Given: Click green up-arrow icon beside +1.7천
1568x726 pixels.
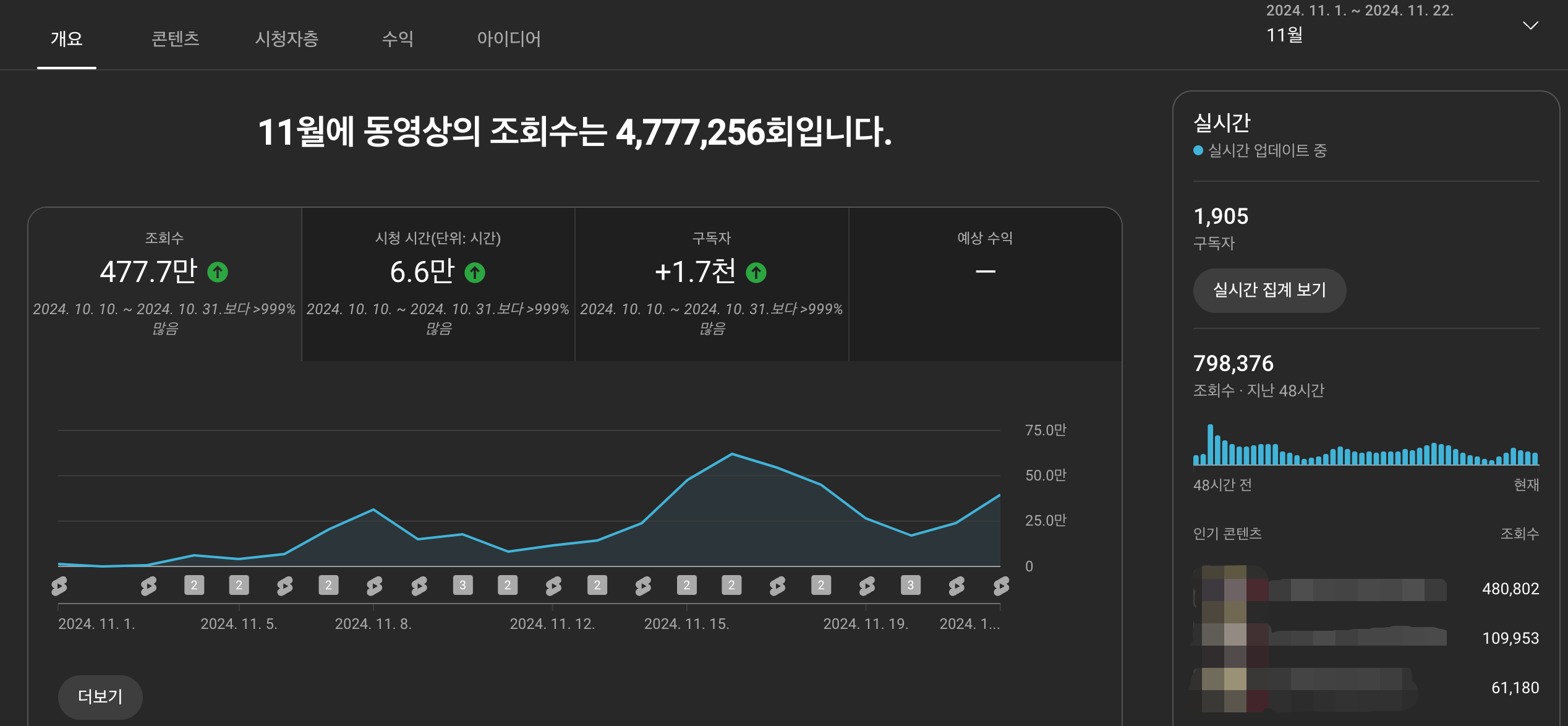Looking at the screenshot, I should click(x=756, y=272).
